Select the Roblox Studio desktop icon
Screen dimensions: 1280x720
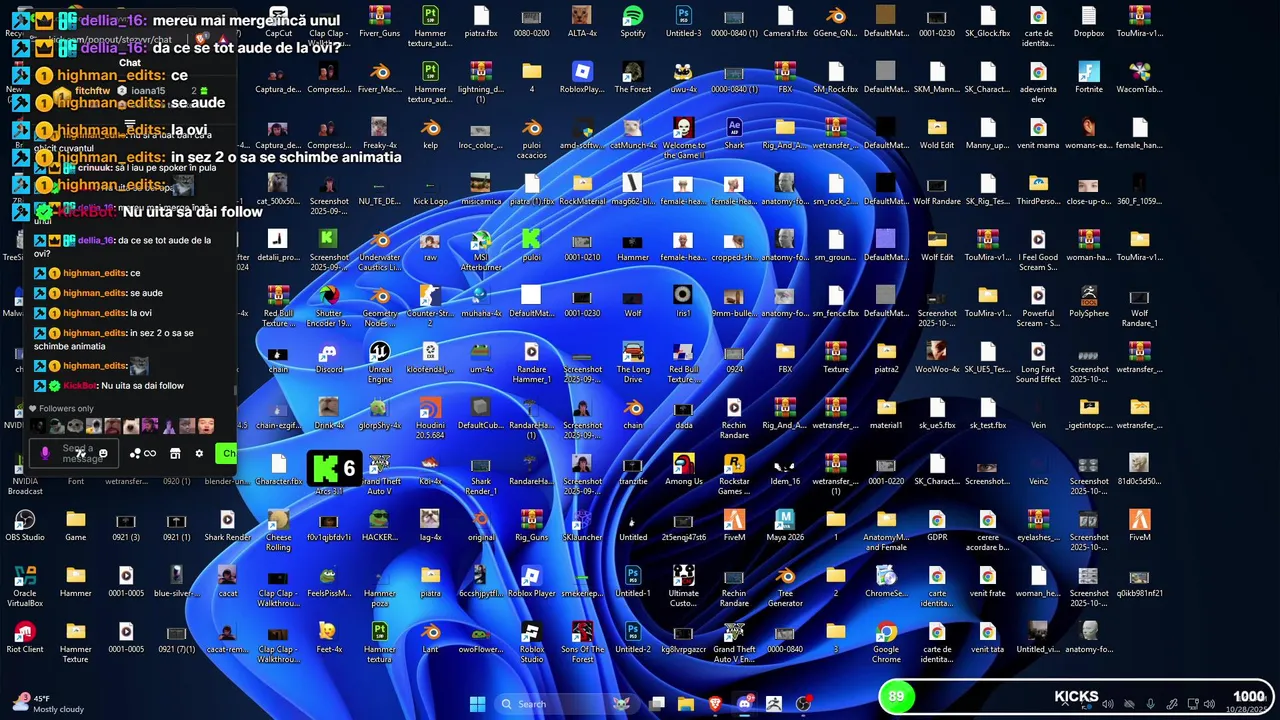coord(532,641)
